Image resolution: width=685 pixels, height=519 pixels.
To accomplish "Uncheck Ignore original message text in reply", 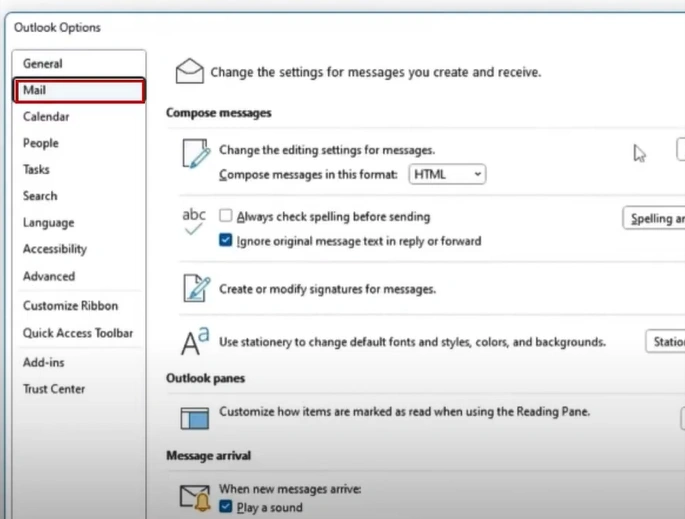I will click(225, 240).
